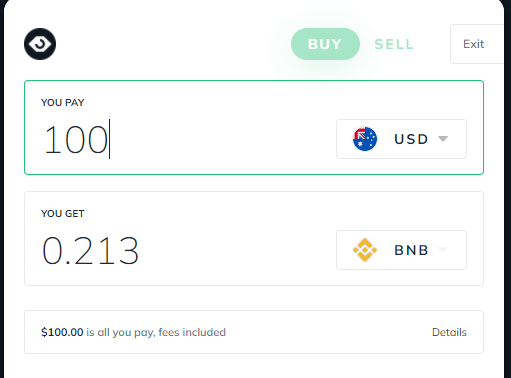Screen dimensions: 511x378
Task: Click the 0.213 amount in You Get
Action: pos(90,250)
